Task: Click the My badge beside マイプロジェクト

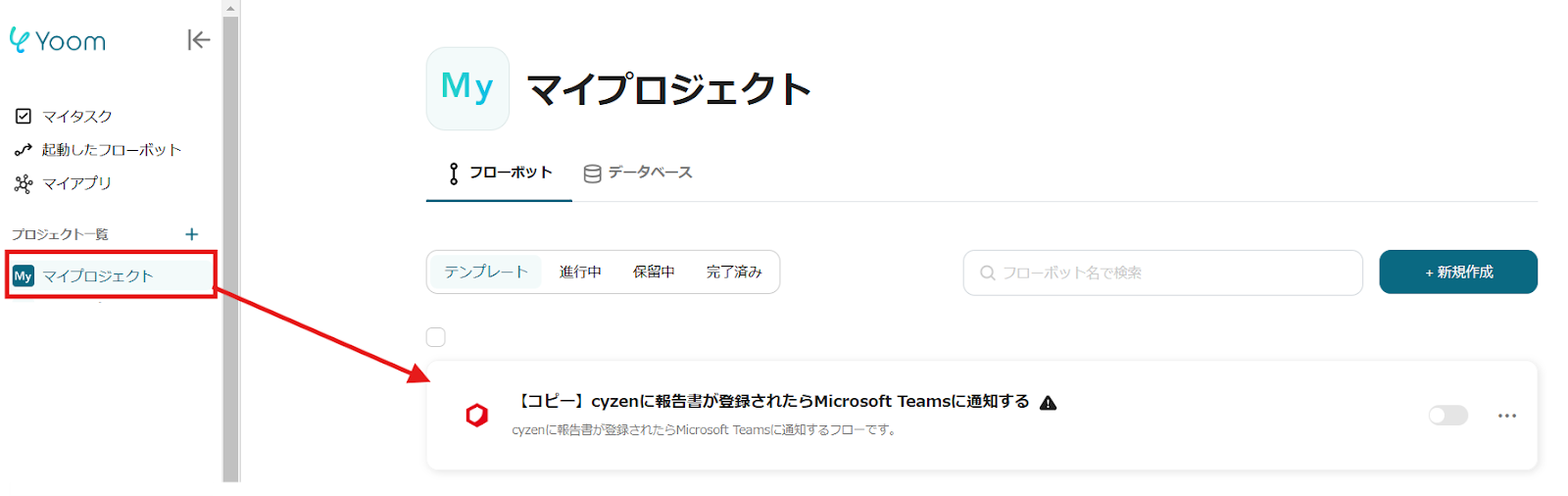Action: [x=24, y=275]
